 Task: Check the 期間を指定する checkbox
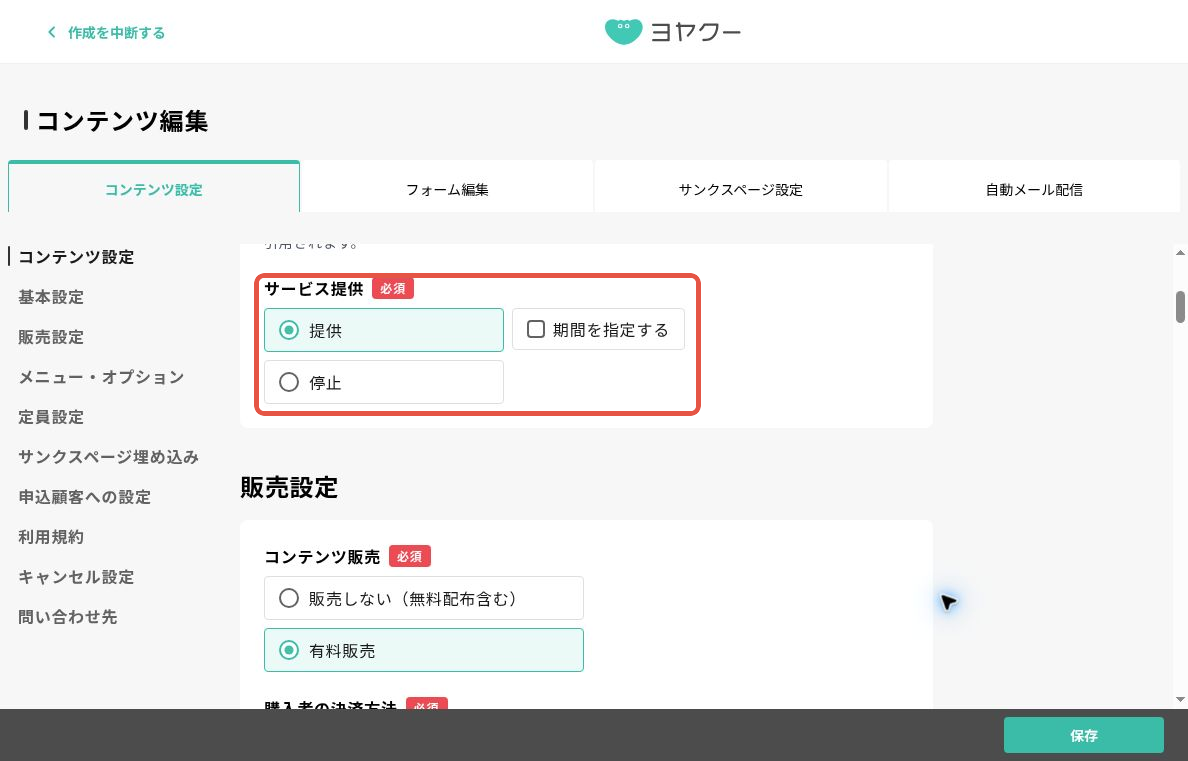pyautogui.click(x=536, y=329)
